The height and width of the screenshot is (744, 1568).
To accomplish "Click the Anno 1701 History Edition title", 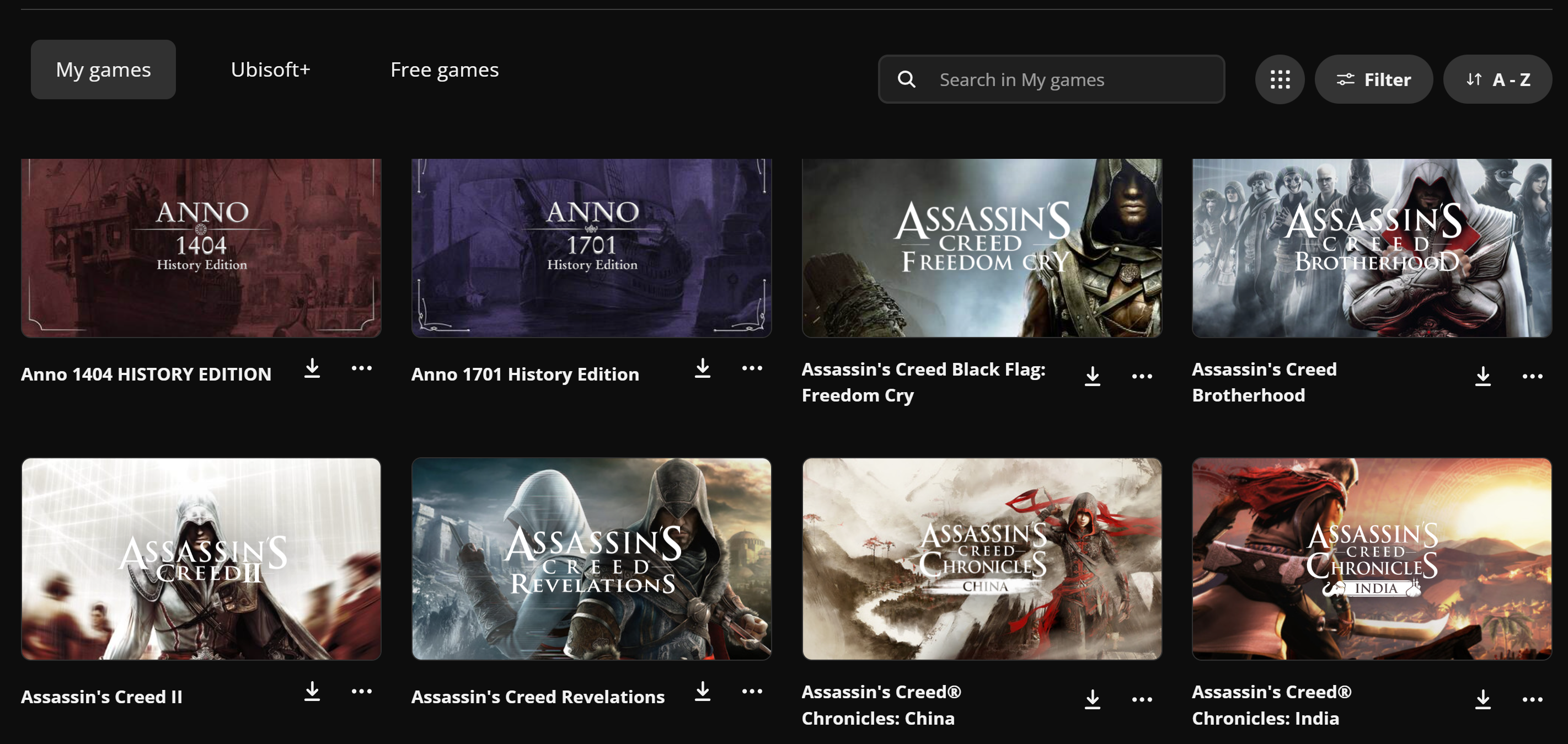I will click(x=525, y=374).
